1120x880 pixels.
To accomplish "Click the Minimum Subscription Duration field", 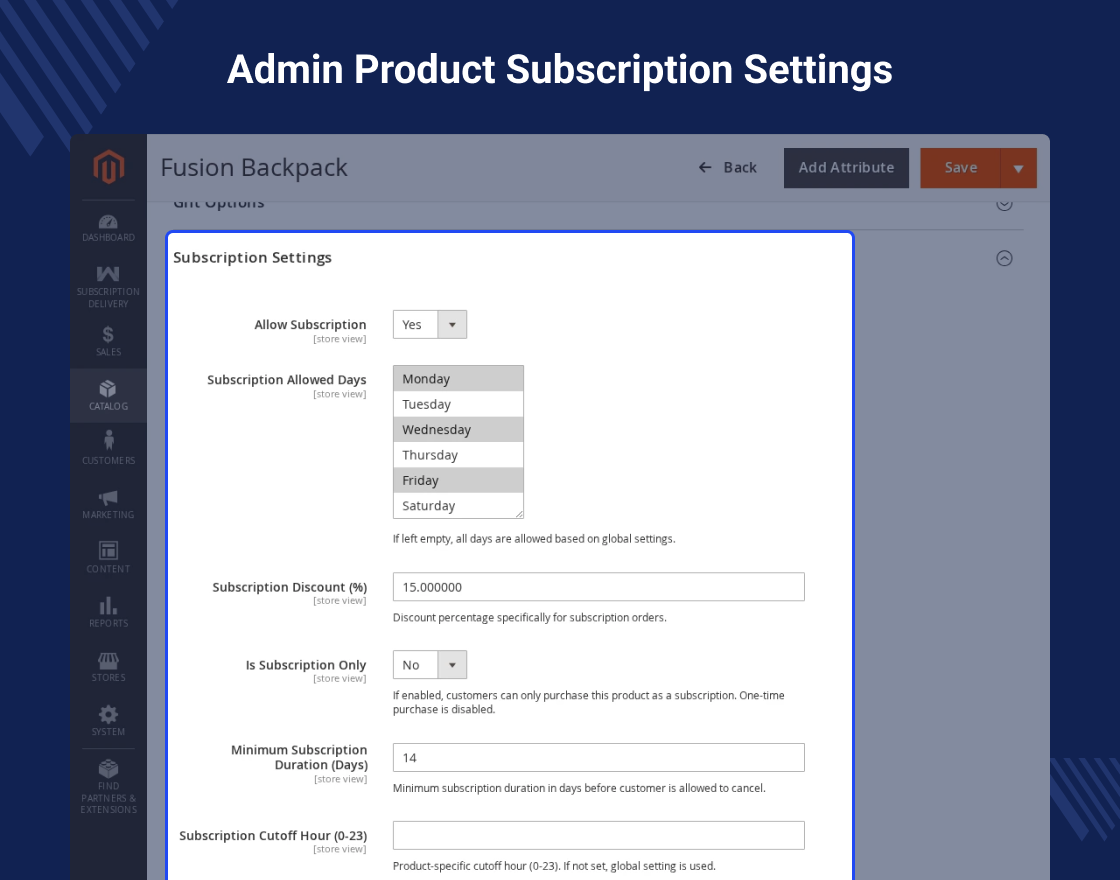I will click(x=599, y=757).
